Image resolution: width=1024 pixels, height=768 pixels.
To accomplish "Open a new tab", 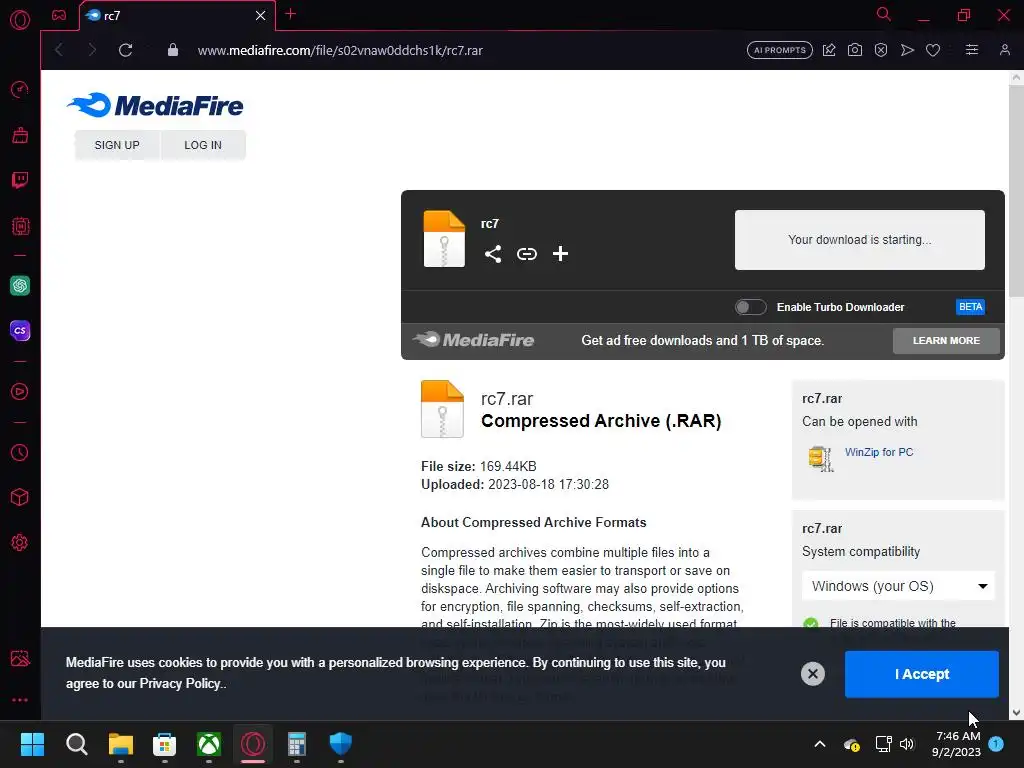I will click(291, 14).
